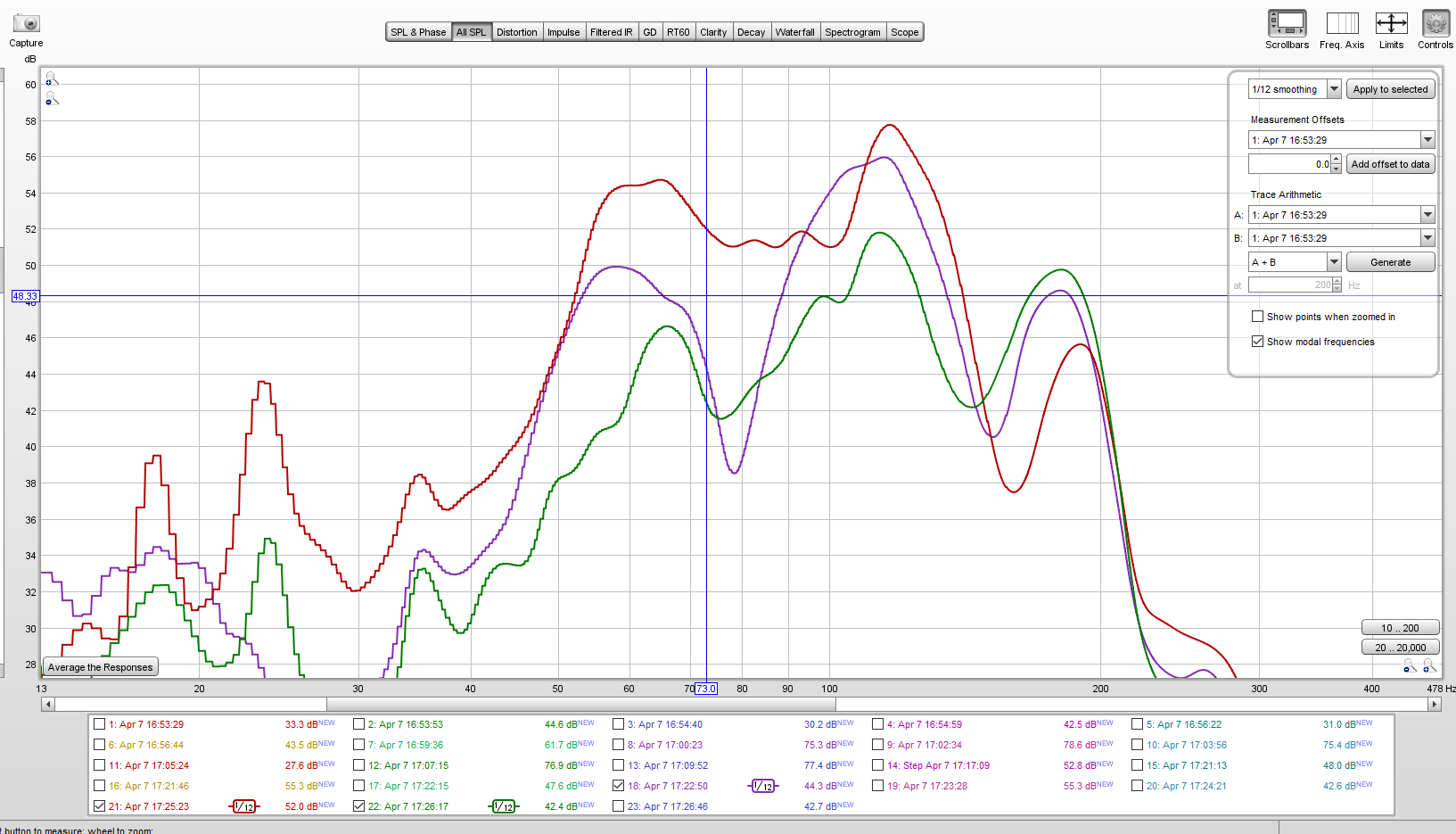This screenshot has width=1456, height=834.
Task: Click the Generate button
Action: point(1390,262)
